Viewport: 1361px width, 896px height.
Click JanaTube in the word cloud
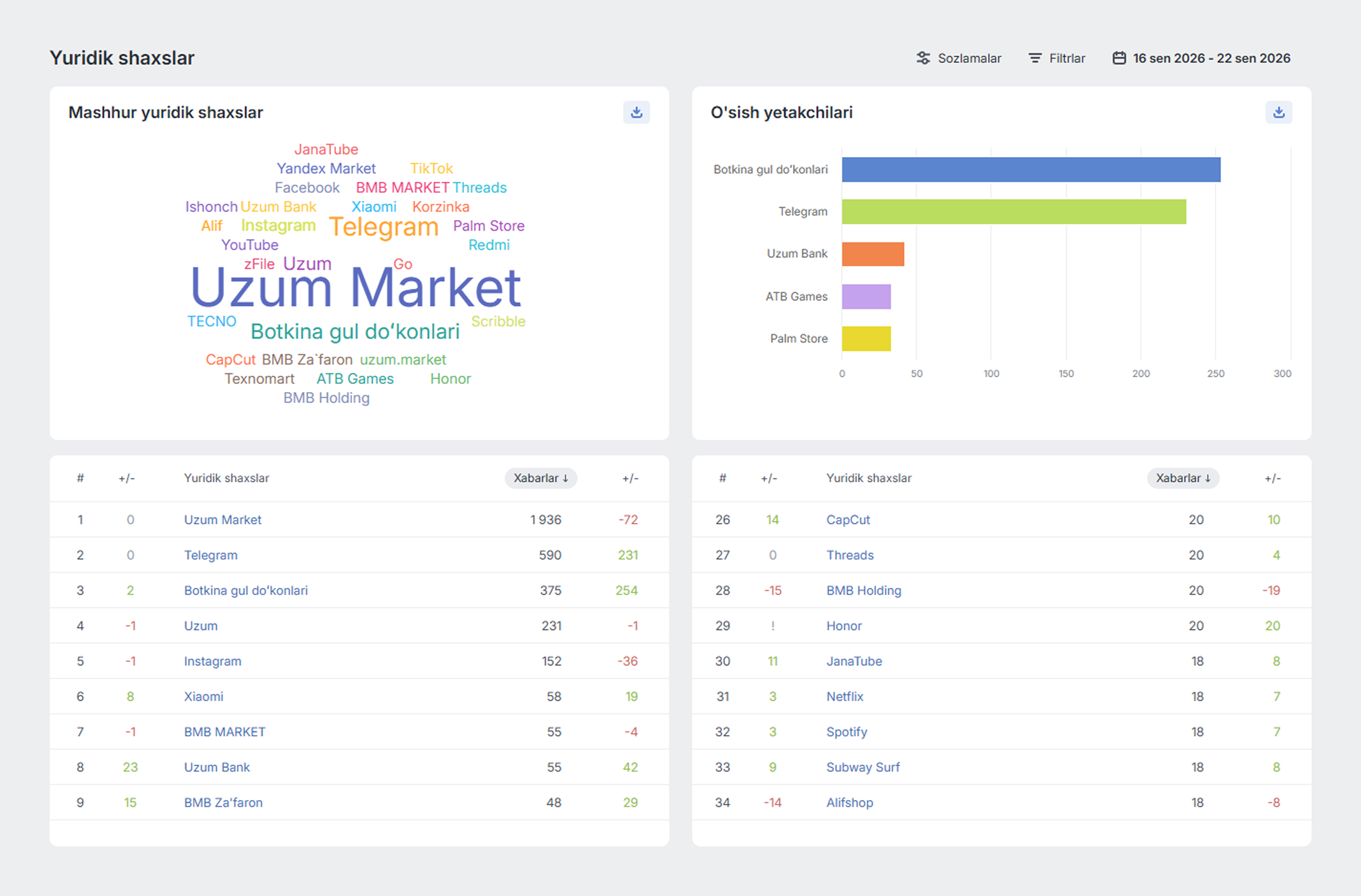point(326,149)
